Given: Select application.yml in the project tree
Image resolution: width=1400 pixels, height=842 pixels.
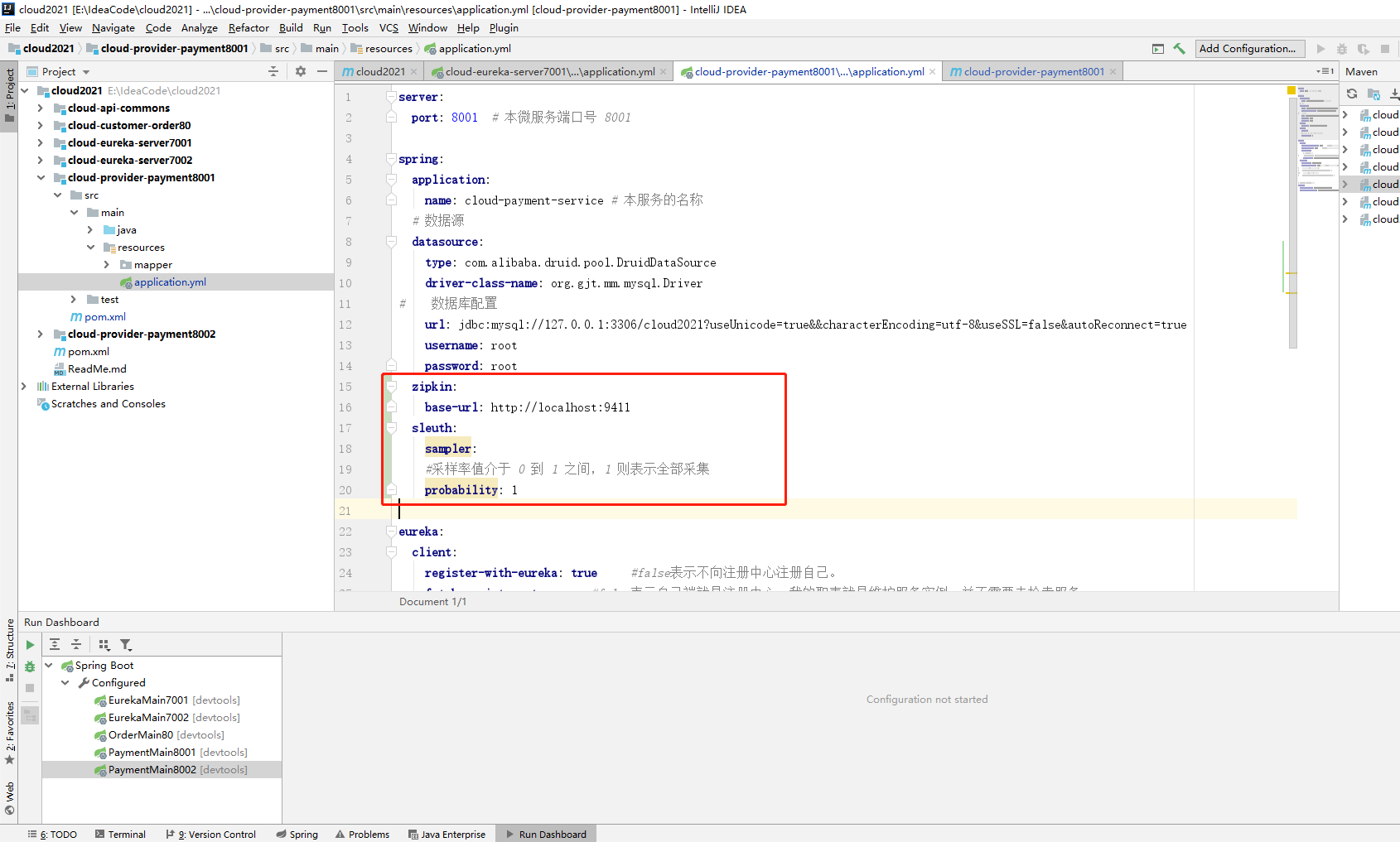Looking at the screenshot, I should (170, 282).
